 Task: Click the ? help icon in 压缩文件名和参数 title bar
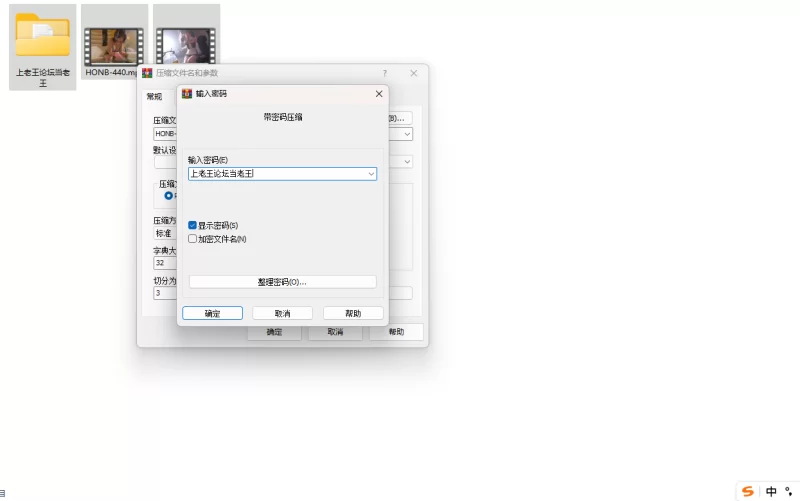tap(385, 73)
